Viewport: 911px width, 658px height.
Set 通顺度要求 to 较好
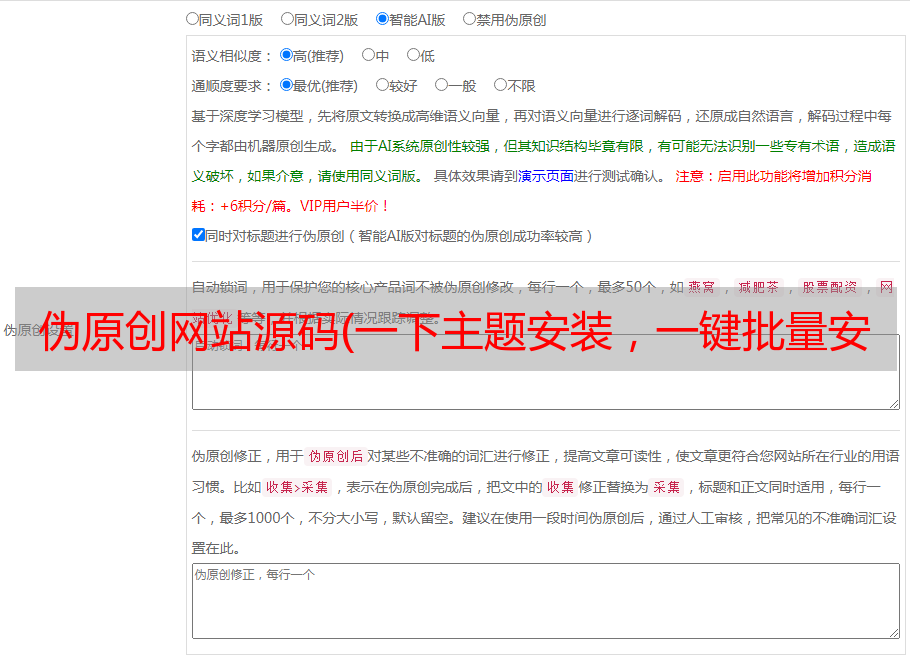click(x=382, y=85)
